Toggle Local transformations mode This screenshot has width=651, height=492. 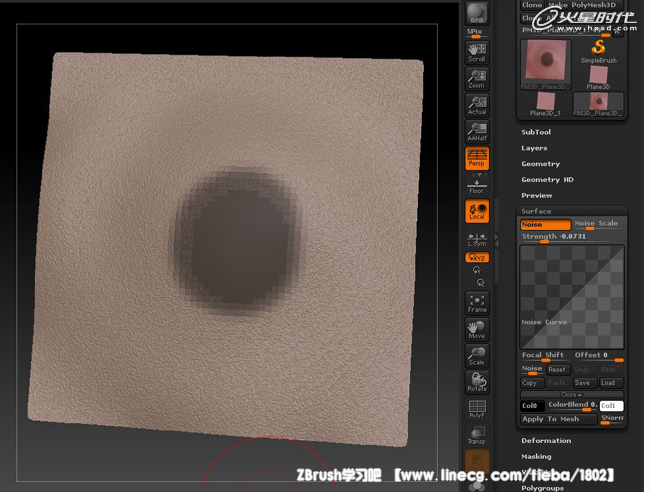click(x=477, y=211)
